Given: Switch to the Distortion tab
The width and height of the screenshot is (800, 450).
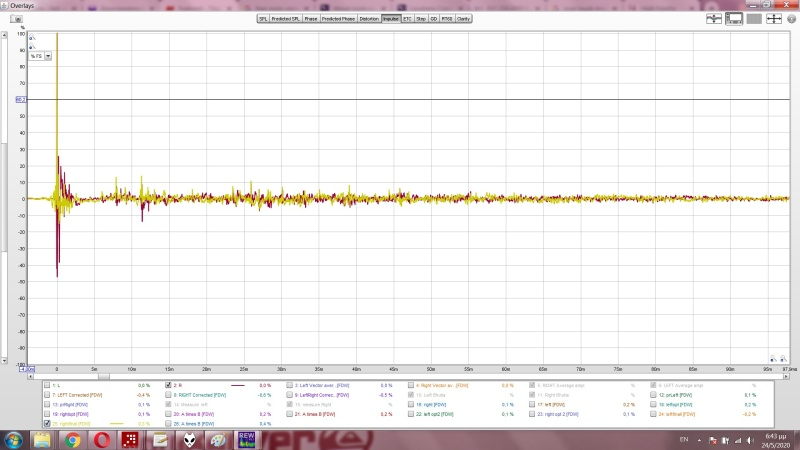Looking at the screenshot, I should [369, 18].
